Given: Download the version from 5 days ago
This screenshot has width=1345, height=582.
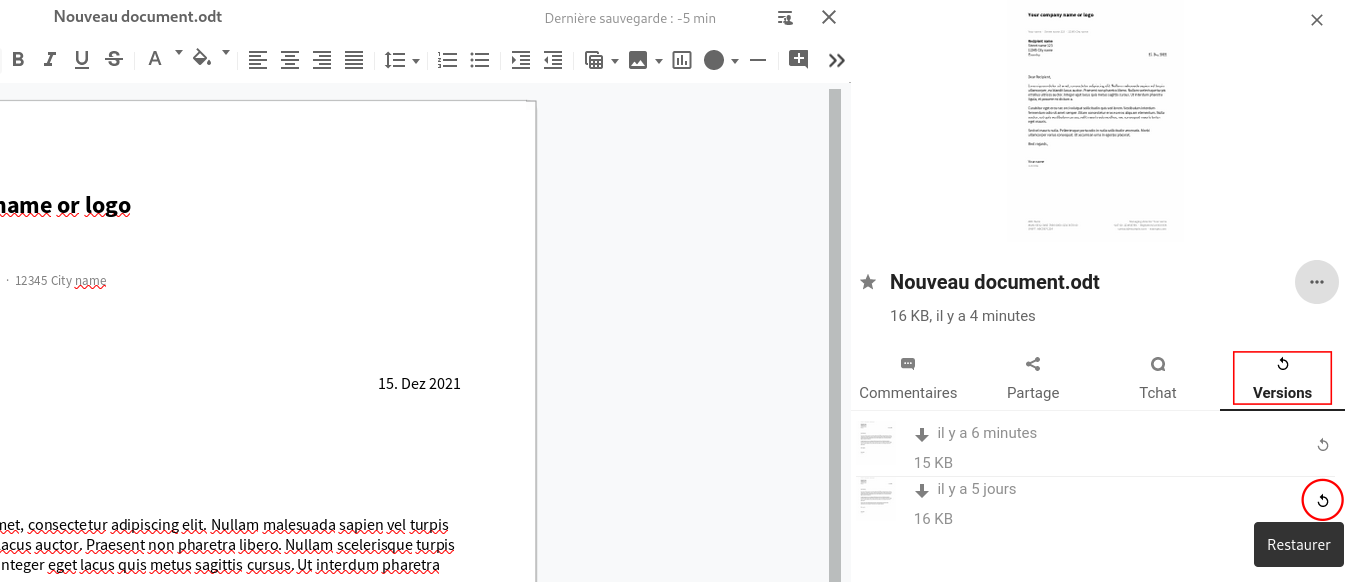Looking at the screenshot, I should tap(922, 491).
